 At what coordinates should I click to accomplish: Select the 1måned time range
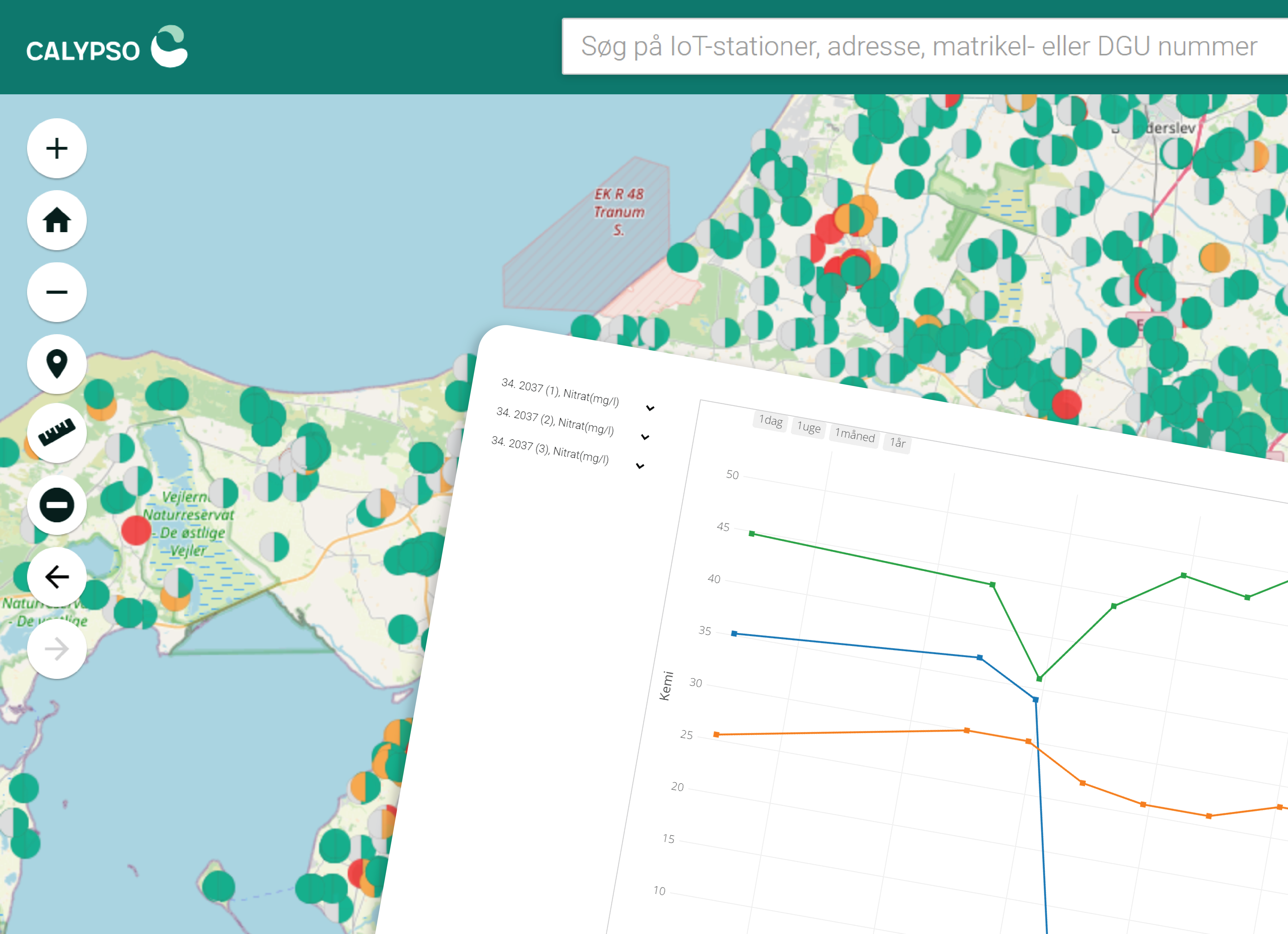pyautogui.click(x=855, y=436)
